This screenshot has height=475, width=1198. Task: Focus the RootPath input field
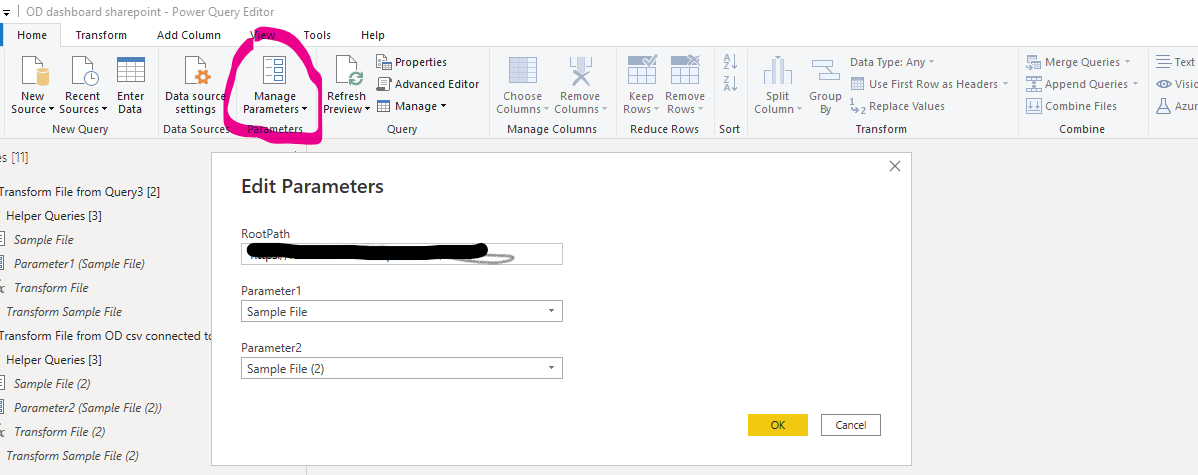pos(402,254)
